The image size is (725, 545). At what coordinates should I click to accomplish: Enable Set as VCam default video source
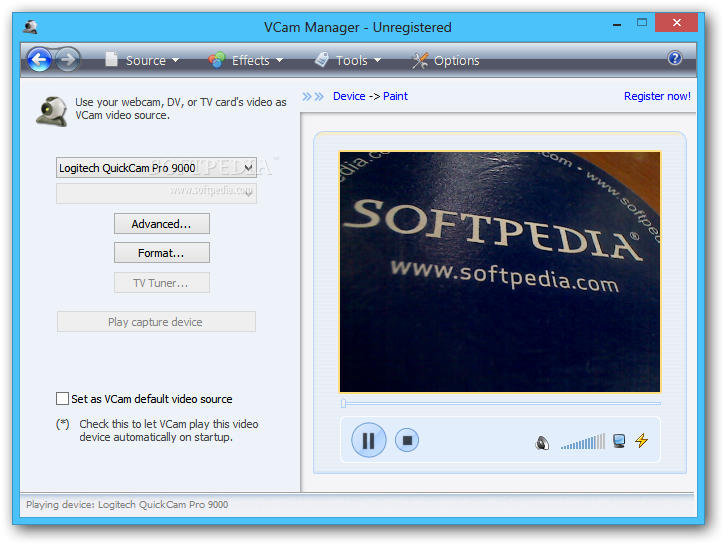click(x=62, y=398)
